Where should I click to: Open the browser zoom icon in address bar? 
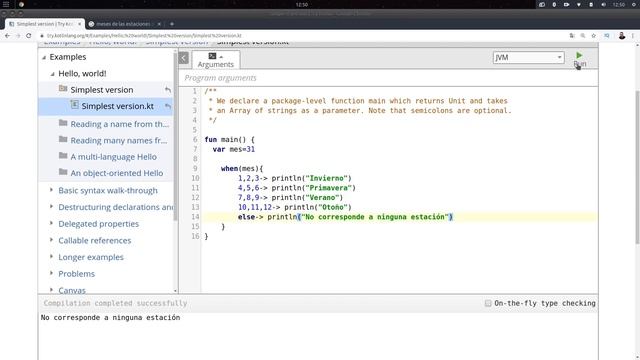click(583, 36)
